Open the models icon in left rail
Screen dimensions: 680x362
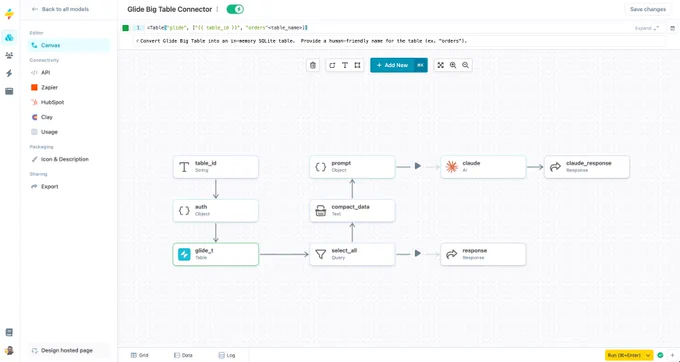pos(9,38)
